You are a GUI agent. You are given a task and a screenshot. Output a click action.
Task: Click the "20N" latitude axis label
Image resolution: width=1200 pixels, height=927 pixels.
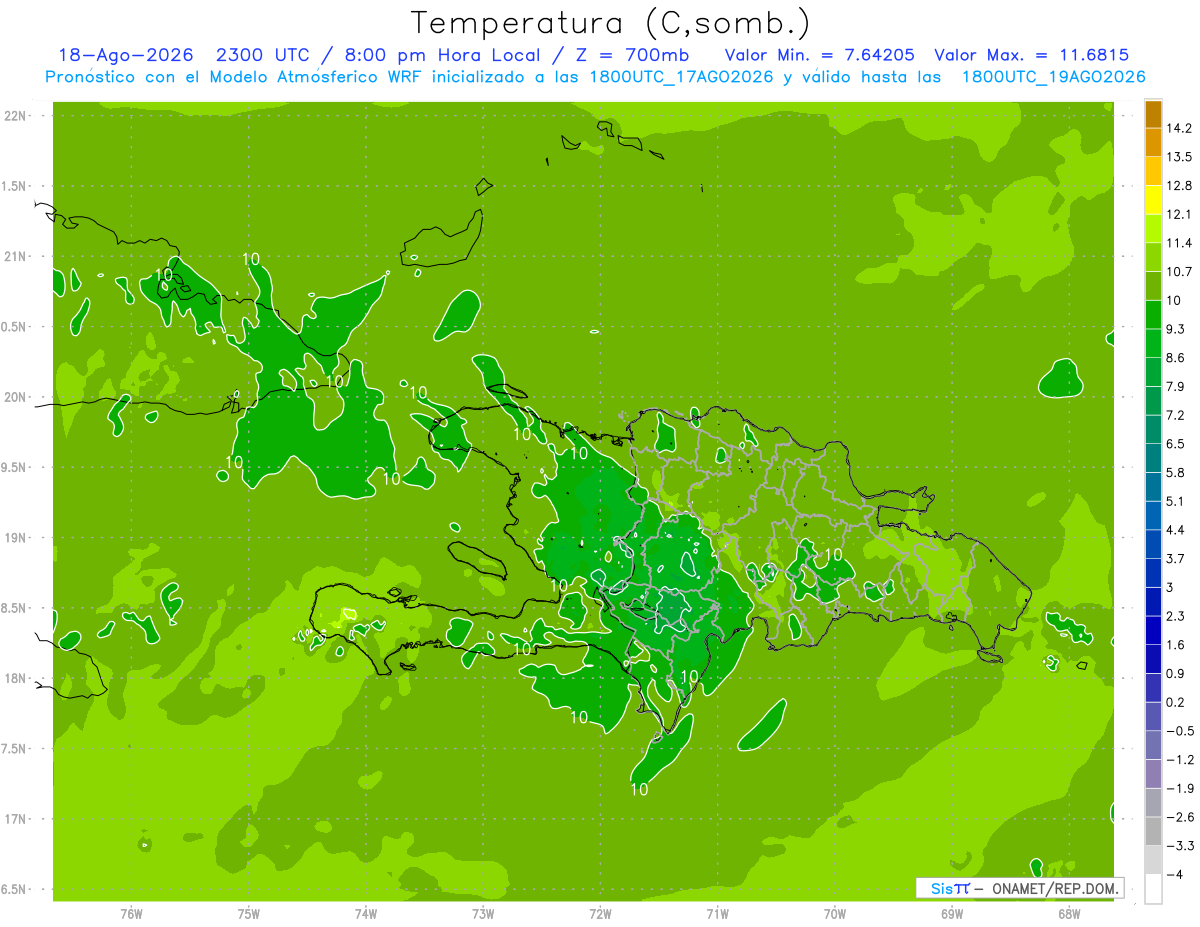(x=15, y=397)
